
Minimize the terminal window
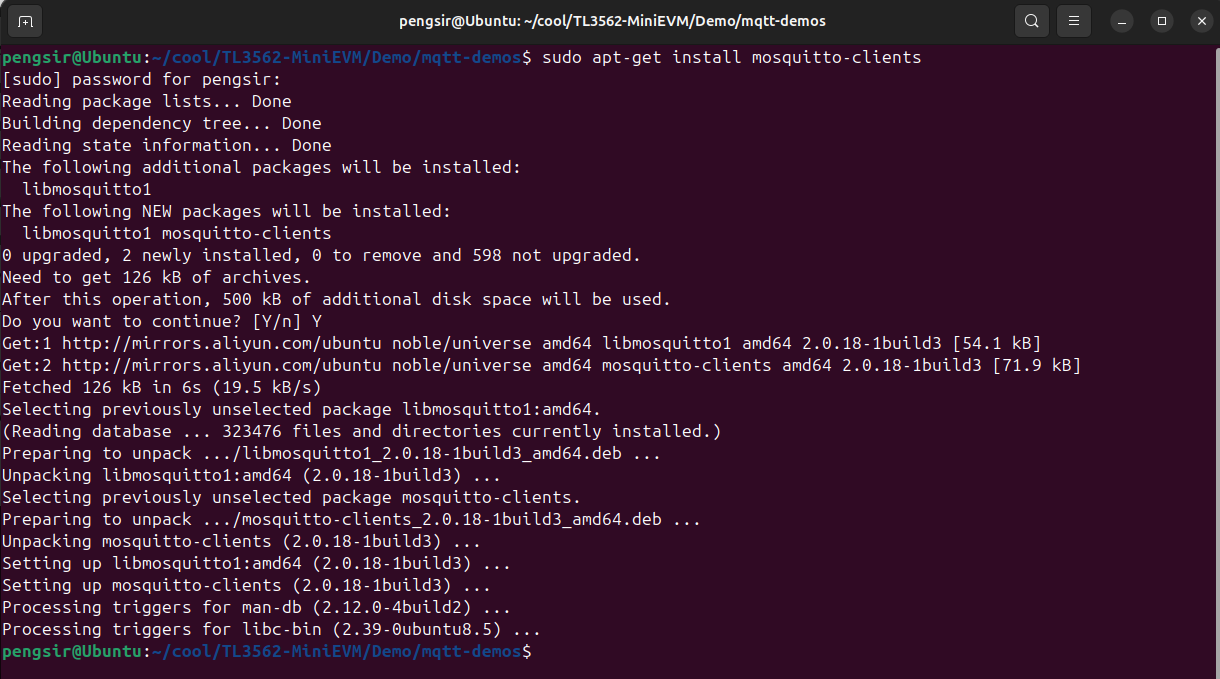[x=1125, y=21]
